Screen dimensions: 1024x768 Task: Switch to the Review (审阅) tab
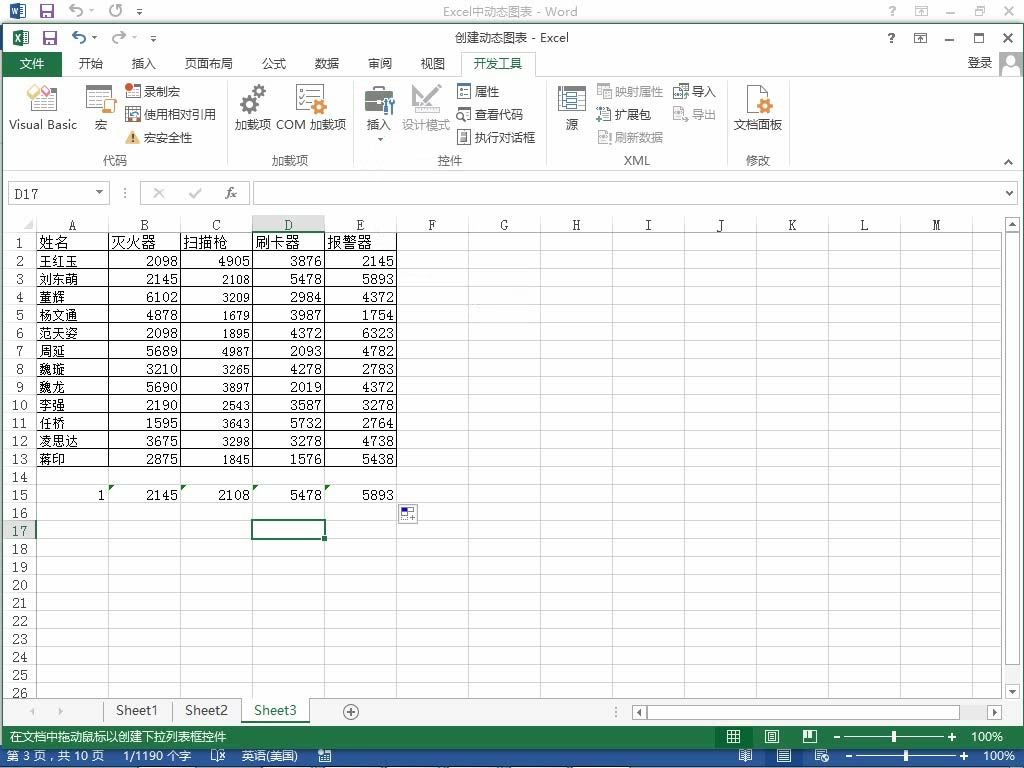tap(380, 63)
